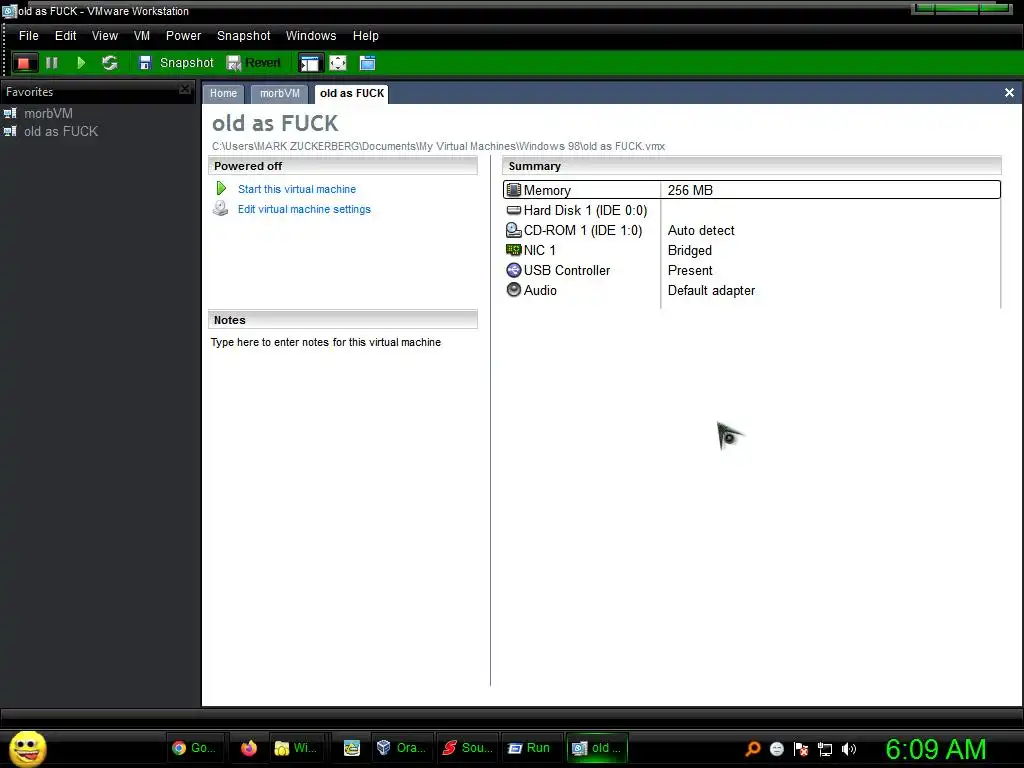1024x768 pixels.
Task: Close the current tab with the X
Action: pos(1009,93)
